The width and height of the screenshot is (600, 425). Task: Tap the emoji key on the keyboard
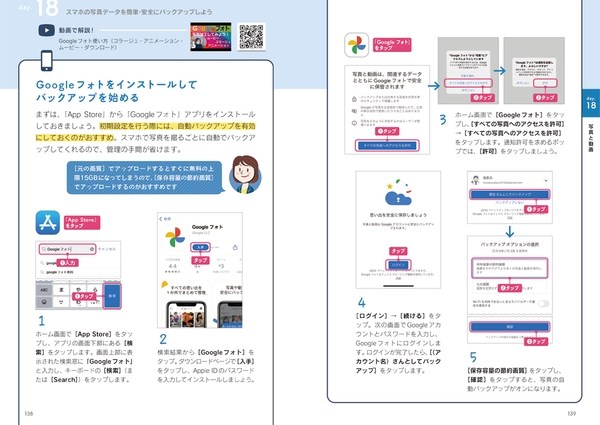[44, 302]
